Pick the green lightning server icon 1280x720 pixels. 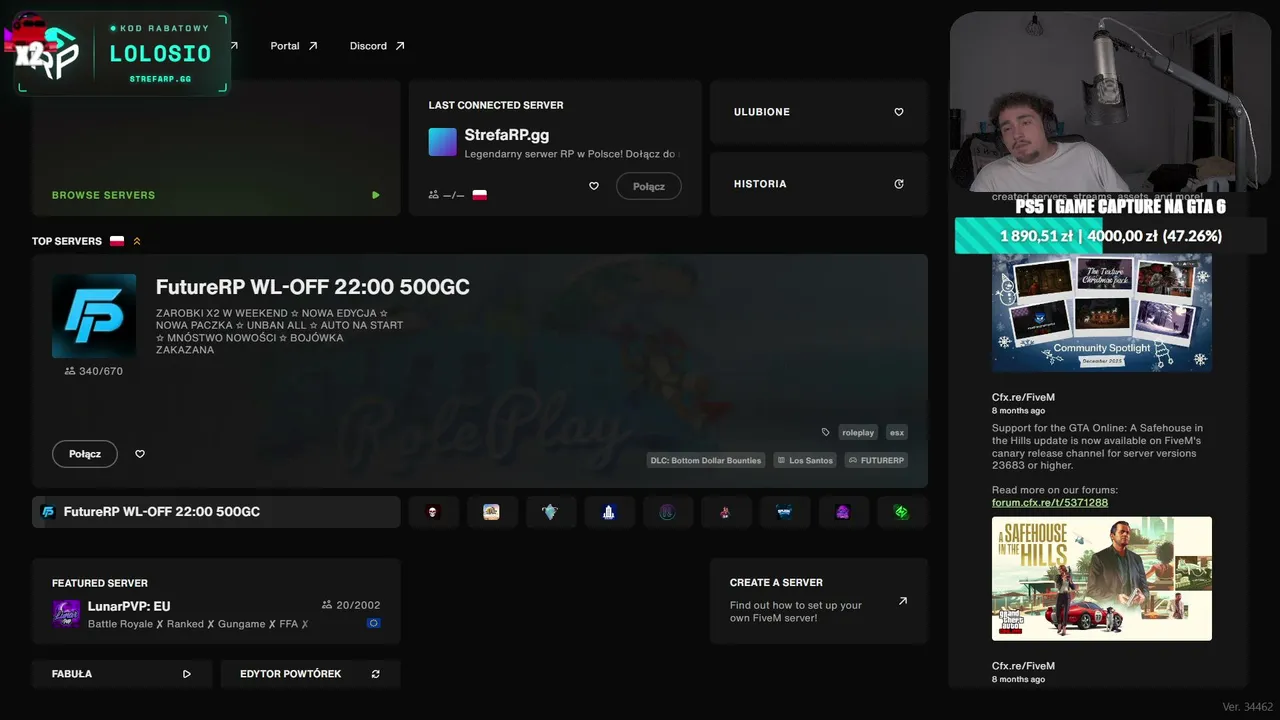point(901,512)
